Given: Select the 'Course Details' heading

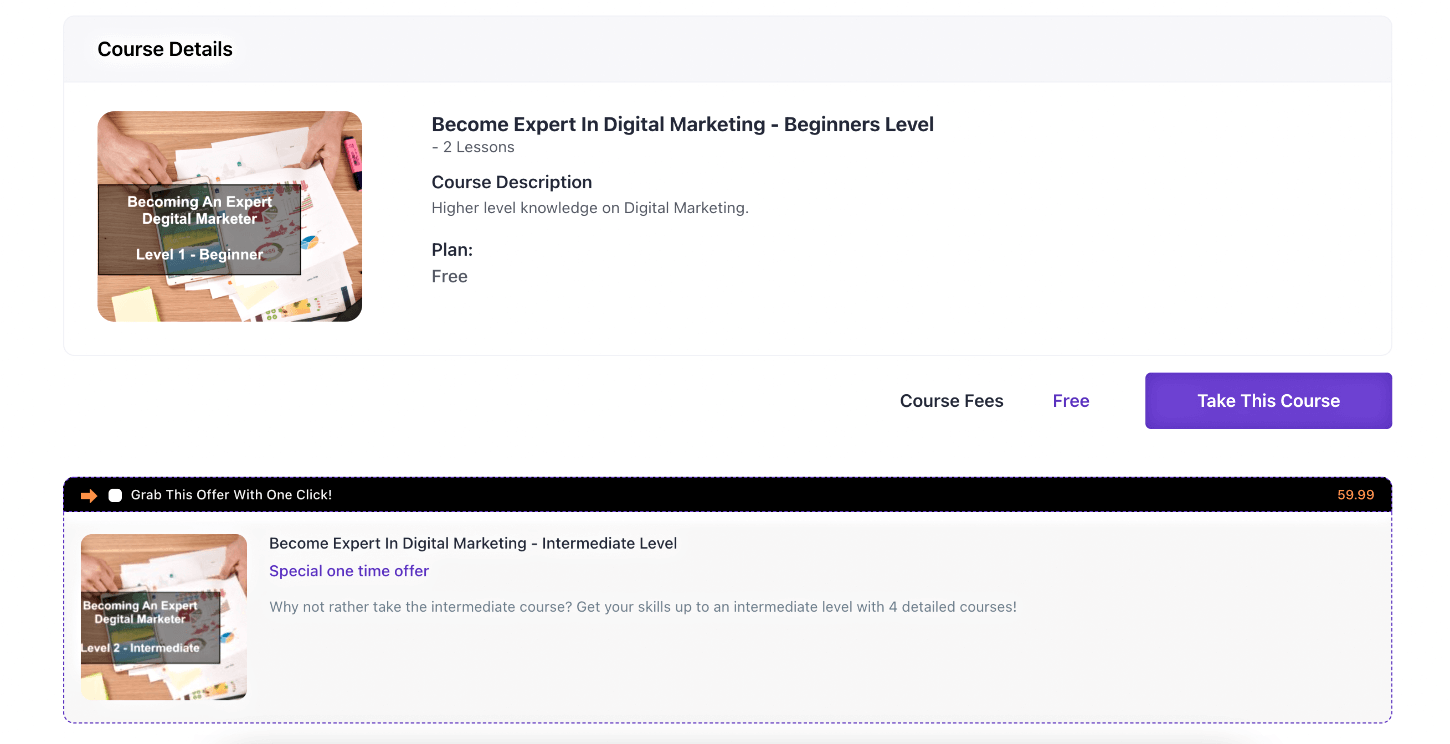Looking at the screenshot, I should point(165,49).
